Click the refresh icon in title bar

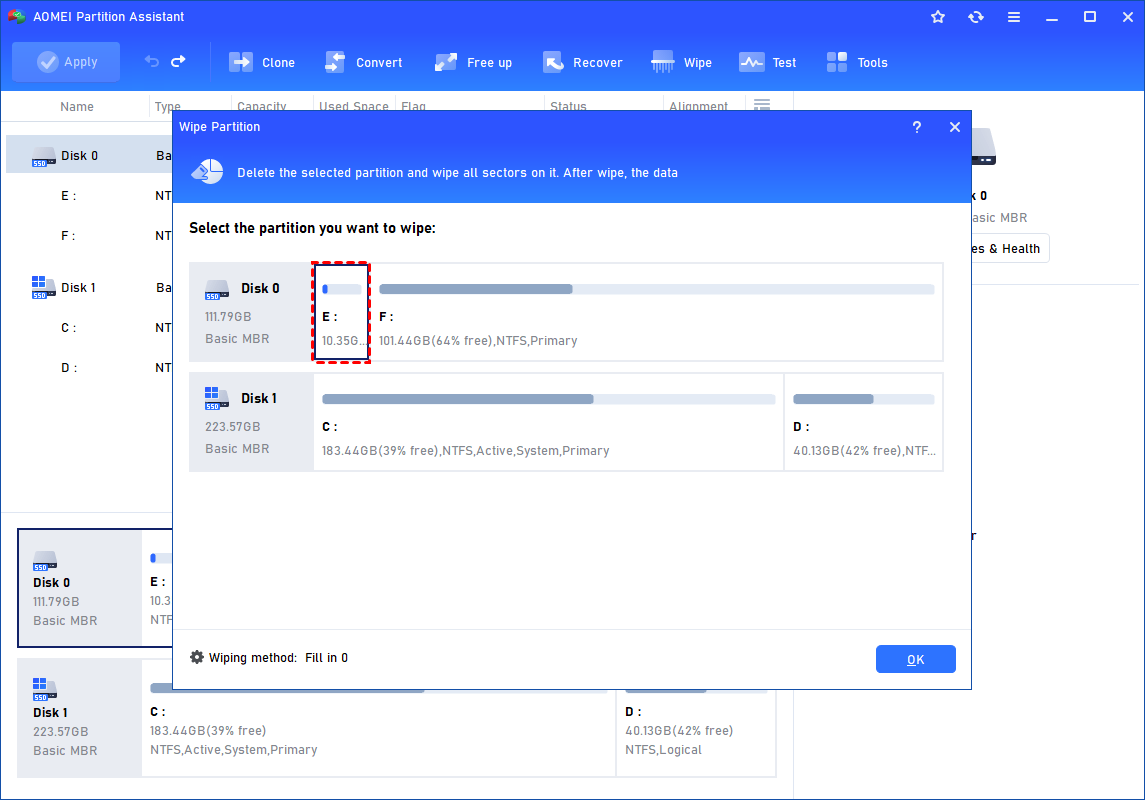[976, 17]
